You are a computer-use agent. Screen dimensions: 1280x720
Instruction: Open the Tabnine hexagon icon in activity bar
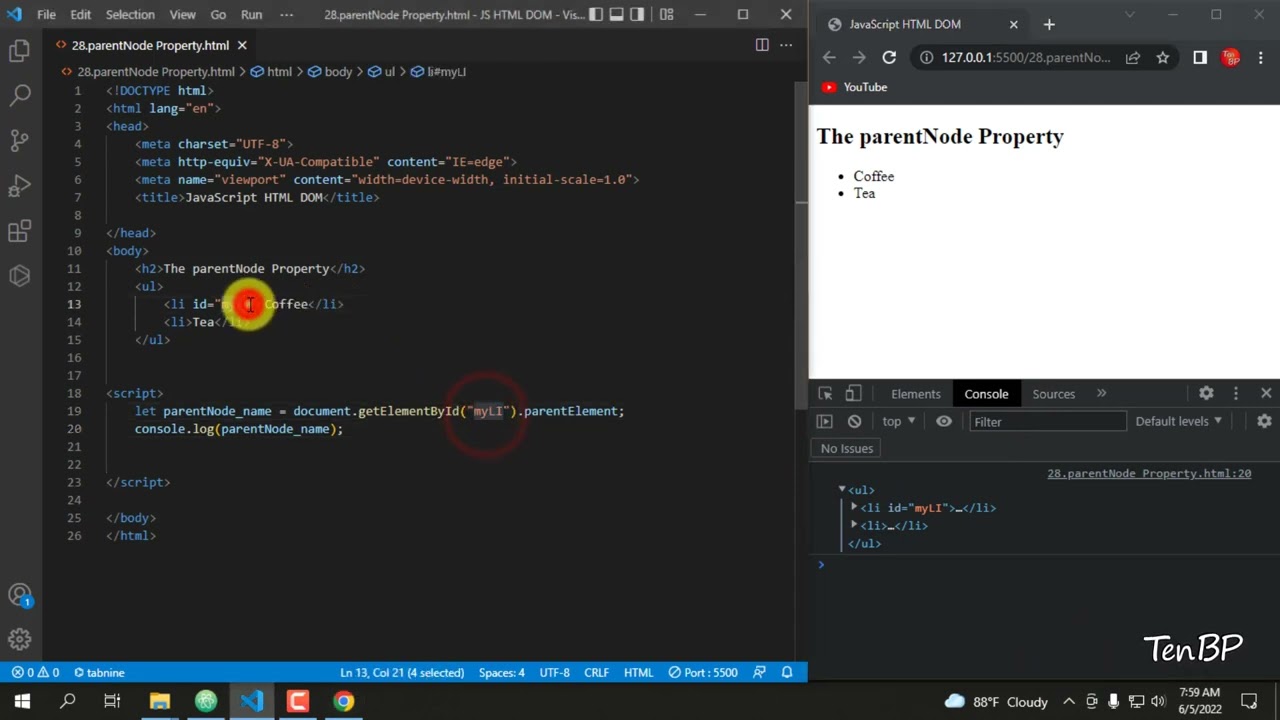coord(20,277)
